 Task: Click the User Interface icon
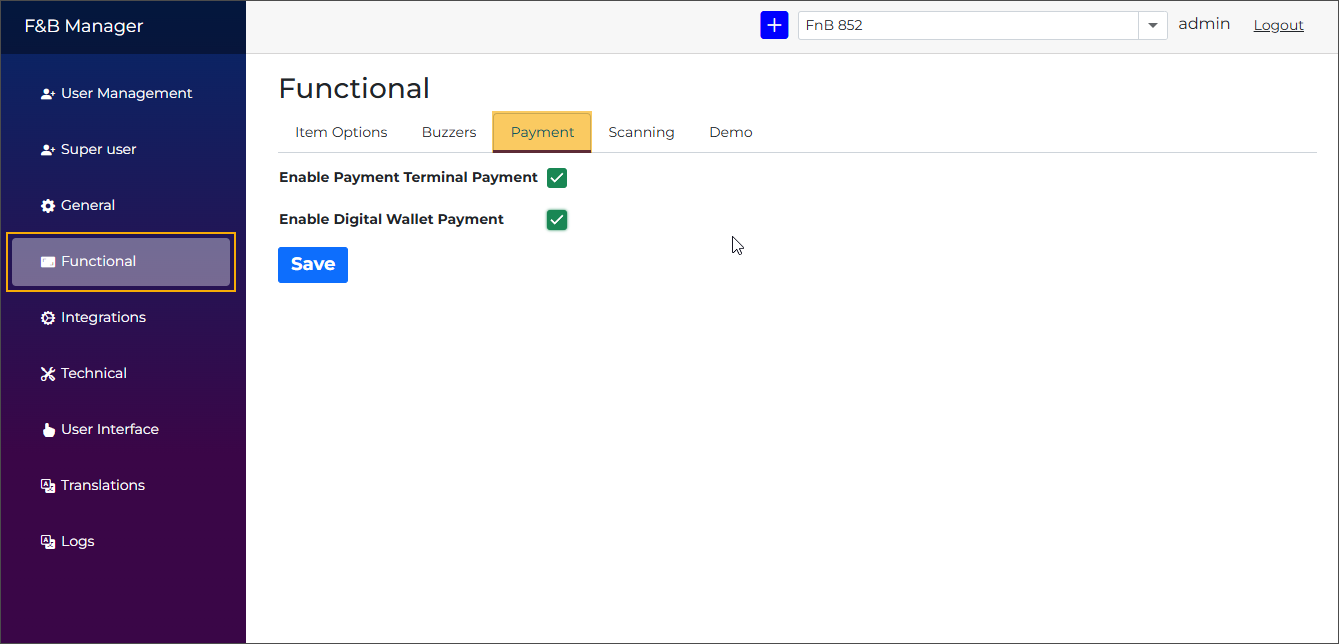49,429
